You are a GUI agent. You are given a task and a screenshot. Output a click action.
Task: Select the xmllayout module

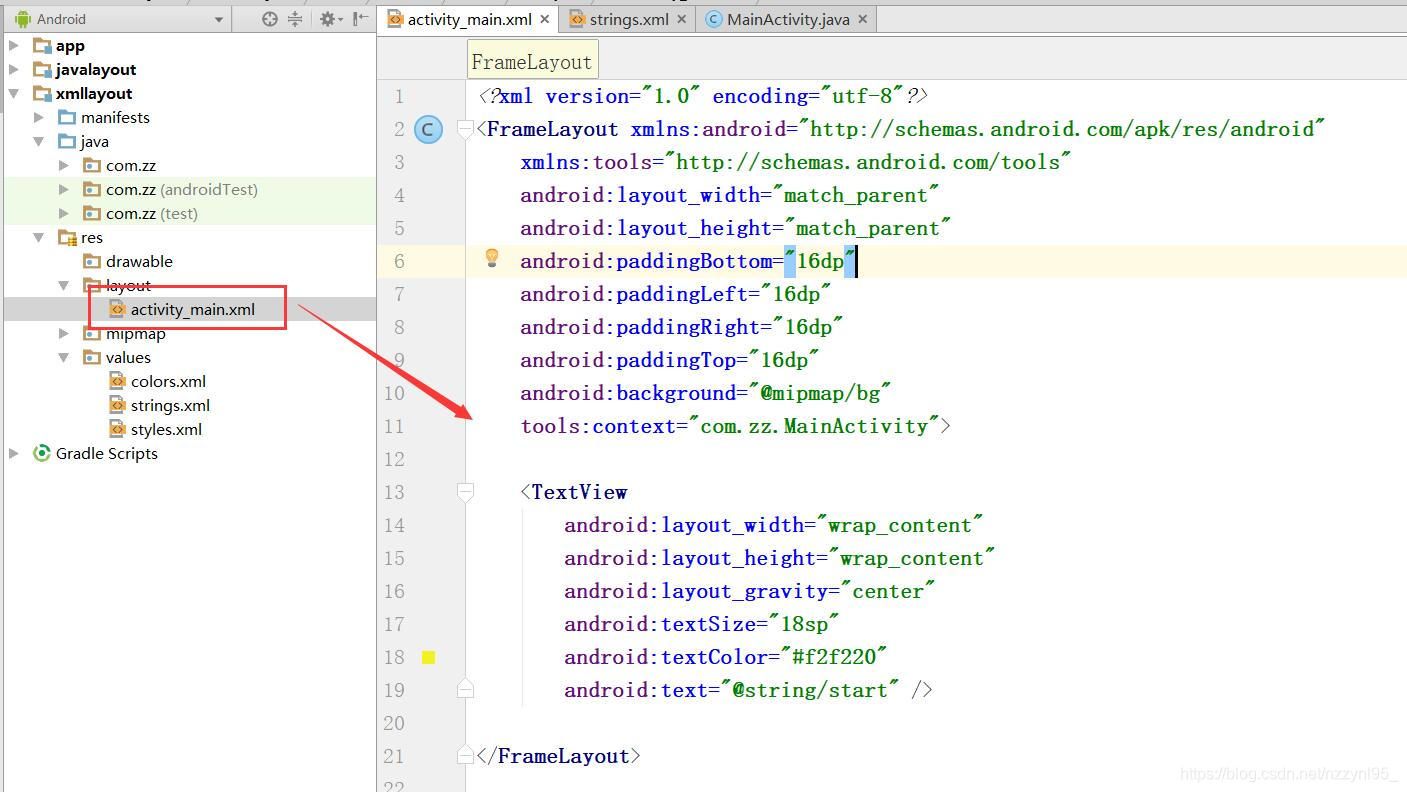click(x=94, y=93)
